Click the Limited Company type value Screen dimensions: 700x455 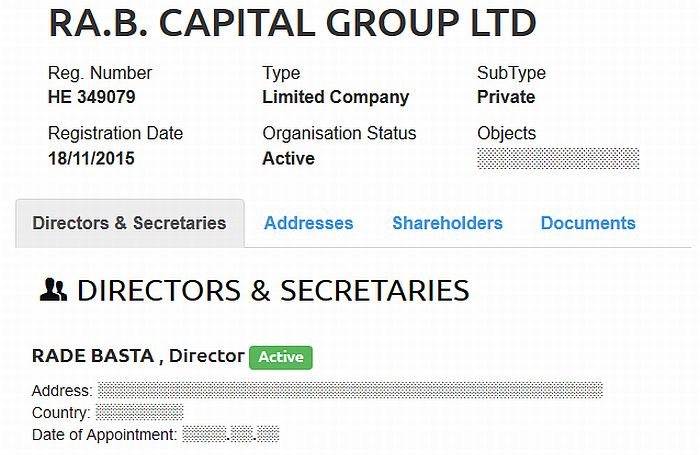335,98
